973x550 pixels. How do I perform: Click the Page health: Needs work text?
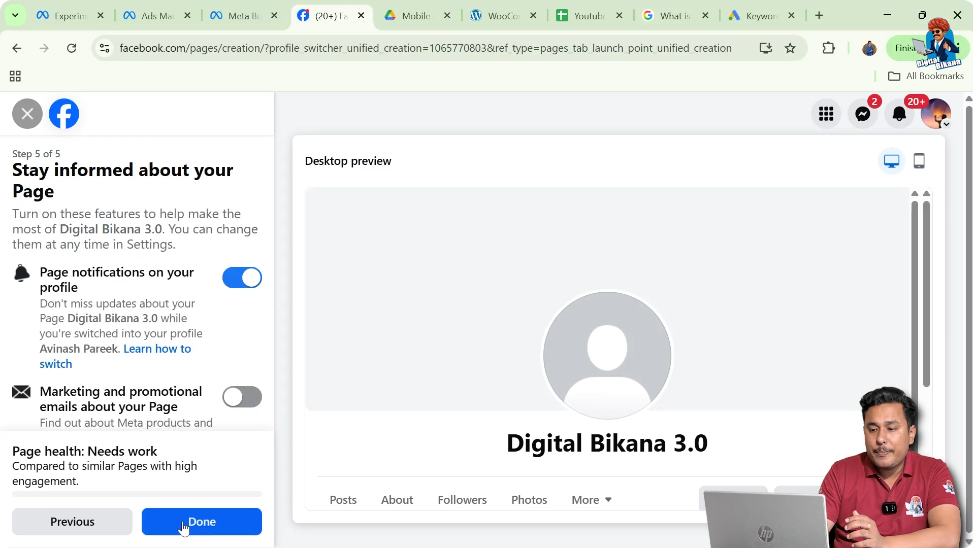pos(84,451)
